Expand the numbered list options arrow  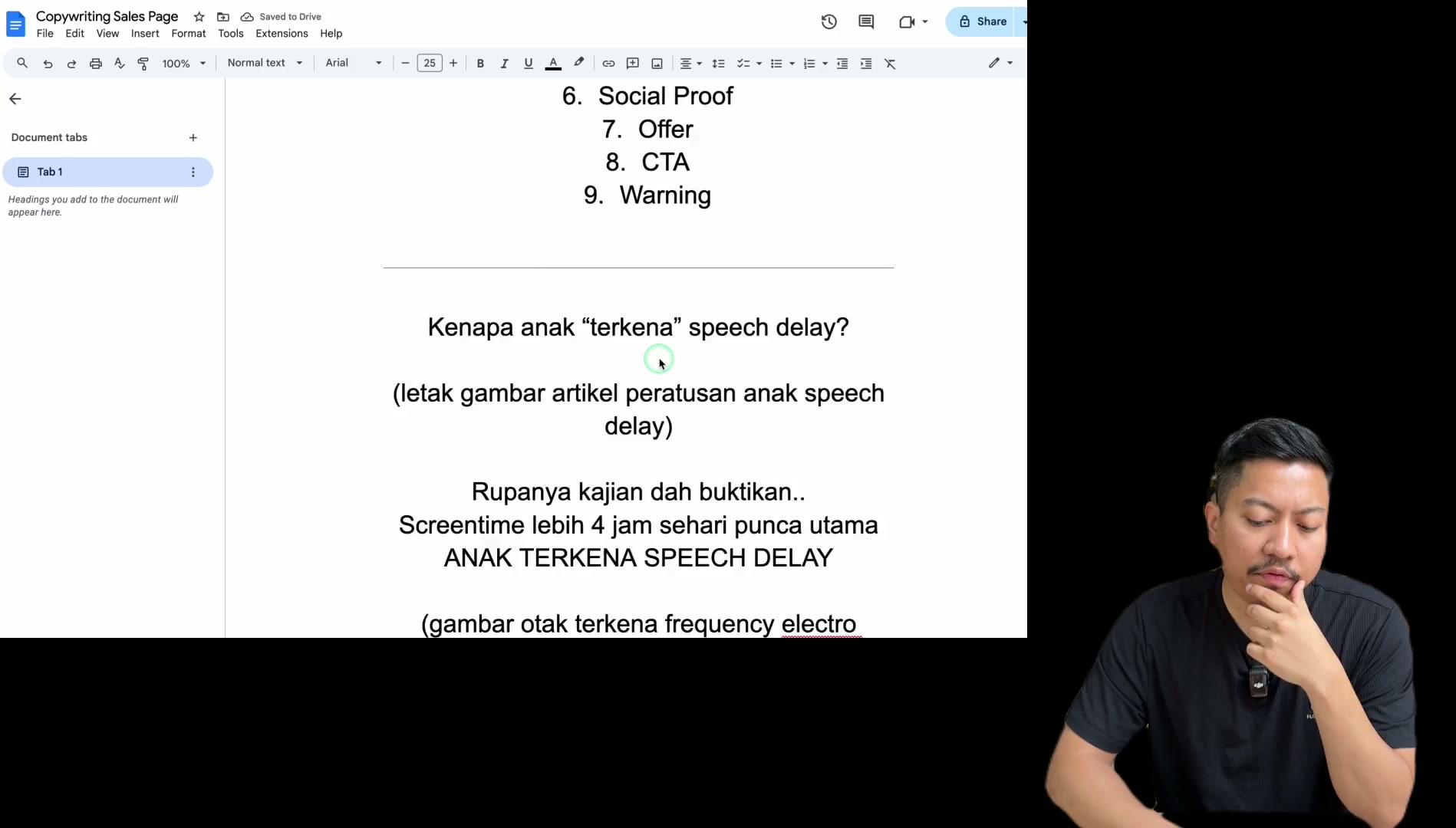click(x=825, y=64)
